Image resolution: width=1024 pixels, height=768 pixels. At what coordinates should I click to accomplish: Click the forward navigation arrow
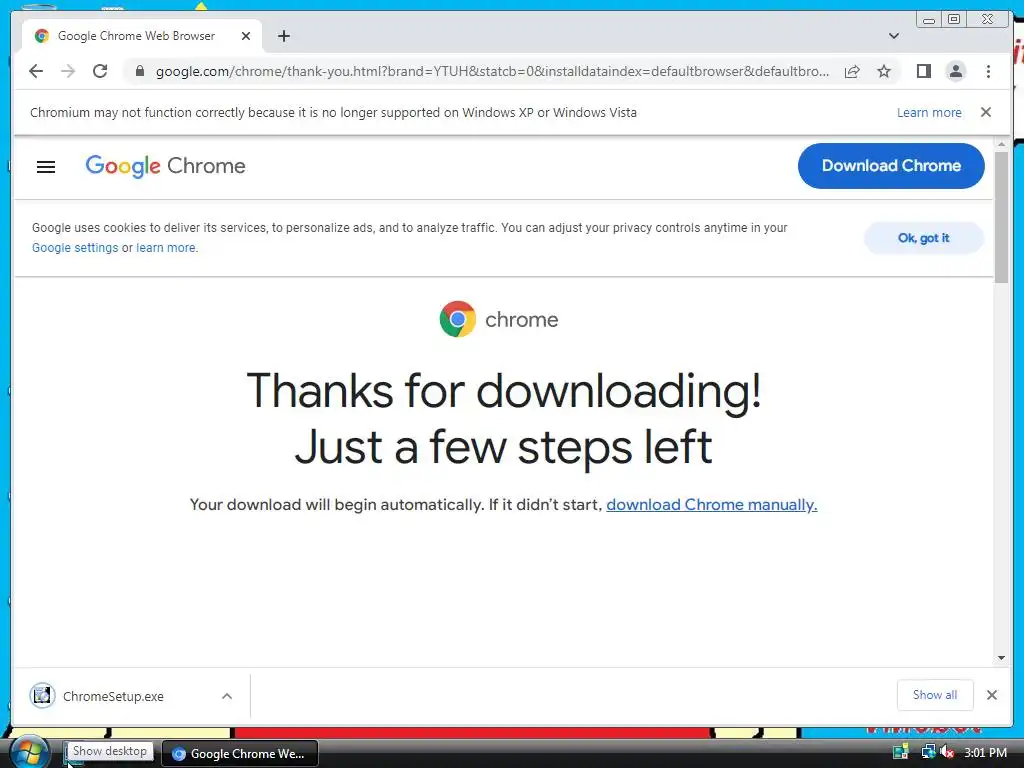click(68, 71)
